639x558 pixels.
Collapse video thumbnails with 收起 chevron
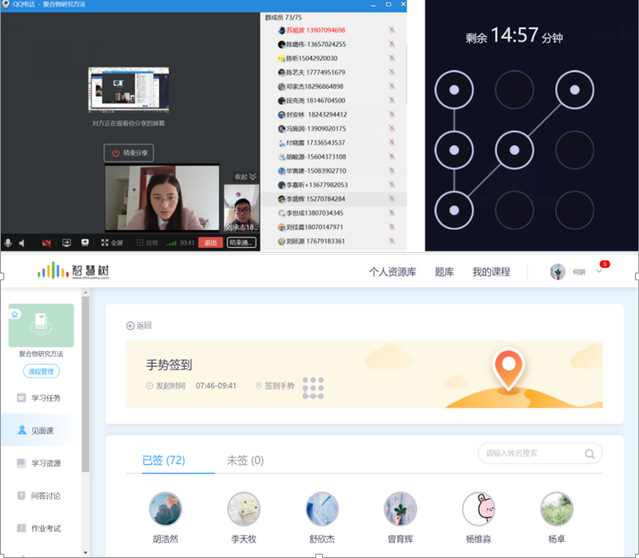[x=245, y=176]
